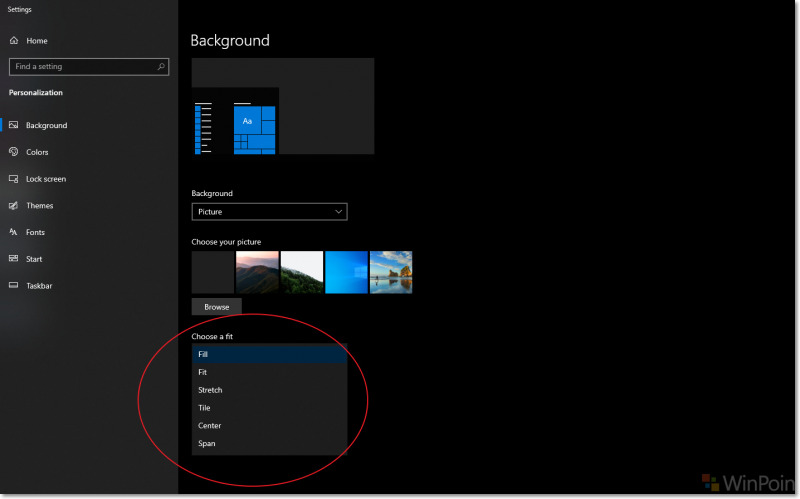Click the Background page title
The image size is (800, 499).
(x=230, y=40)
